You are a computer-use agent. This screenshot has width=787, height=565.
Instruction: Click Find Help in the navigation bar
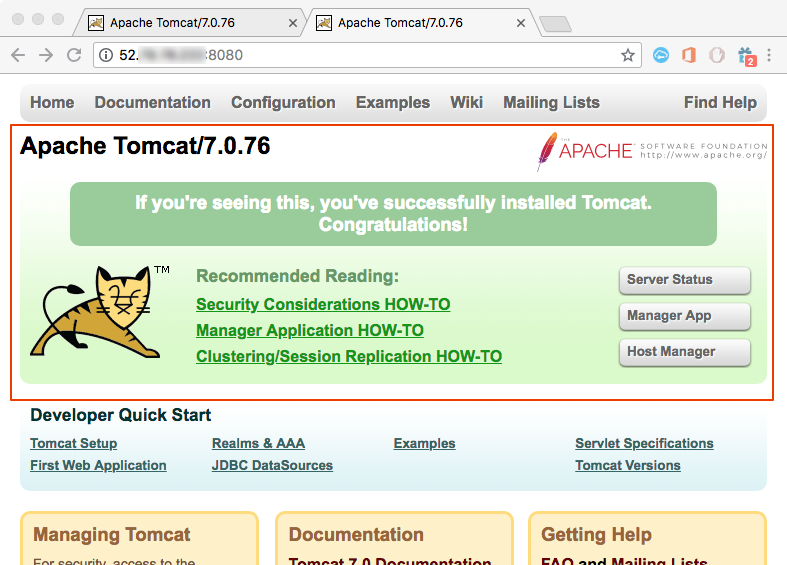[x=720, y=102]
